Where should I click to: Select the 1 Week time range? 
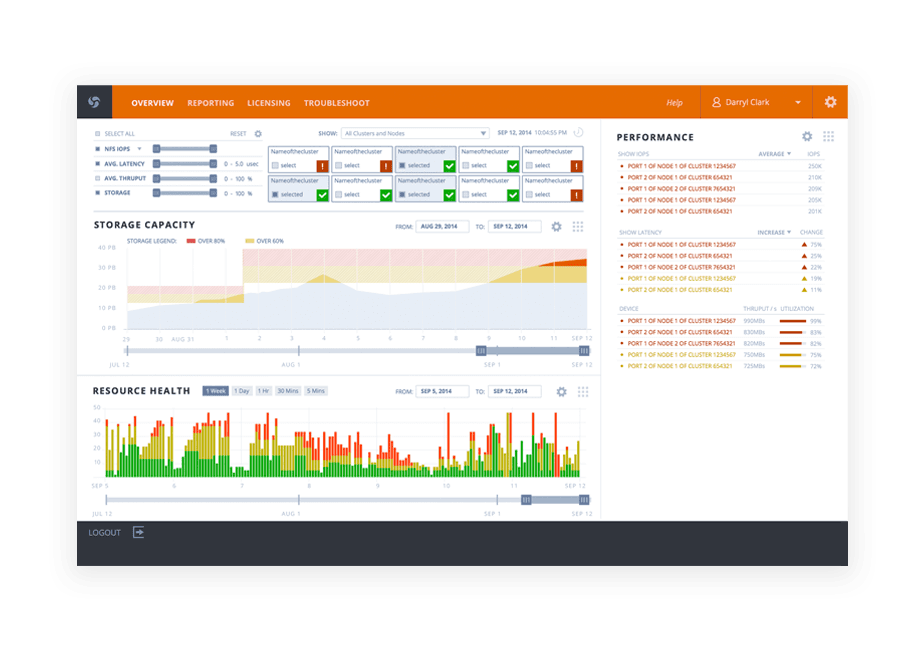coord(216,391)
